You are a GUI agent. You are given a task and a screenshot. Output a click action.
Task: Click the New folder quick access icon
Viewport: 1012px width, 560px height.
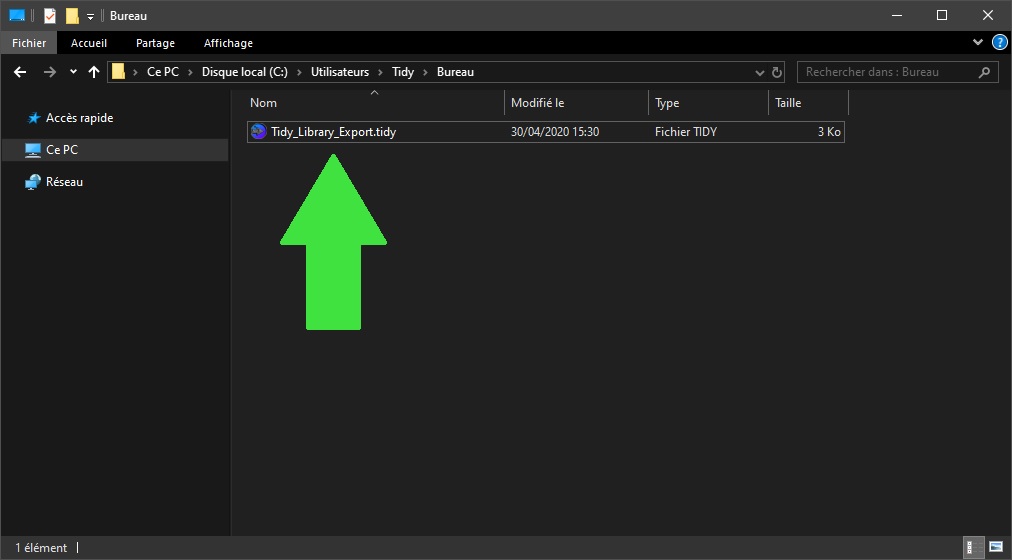(72, 15)
